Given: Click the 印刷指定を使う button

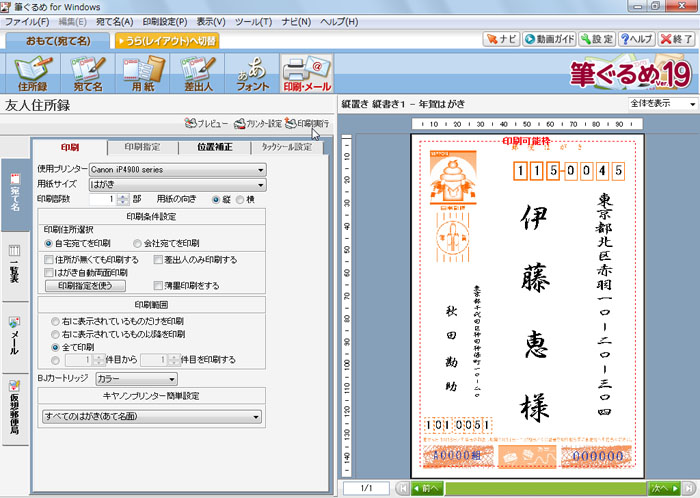Looking at the screenshot, I should coord(85,286).
